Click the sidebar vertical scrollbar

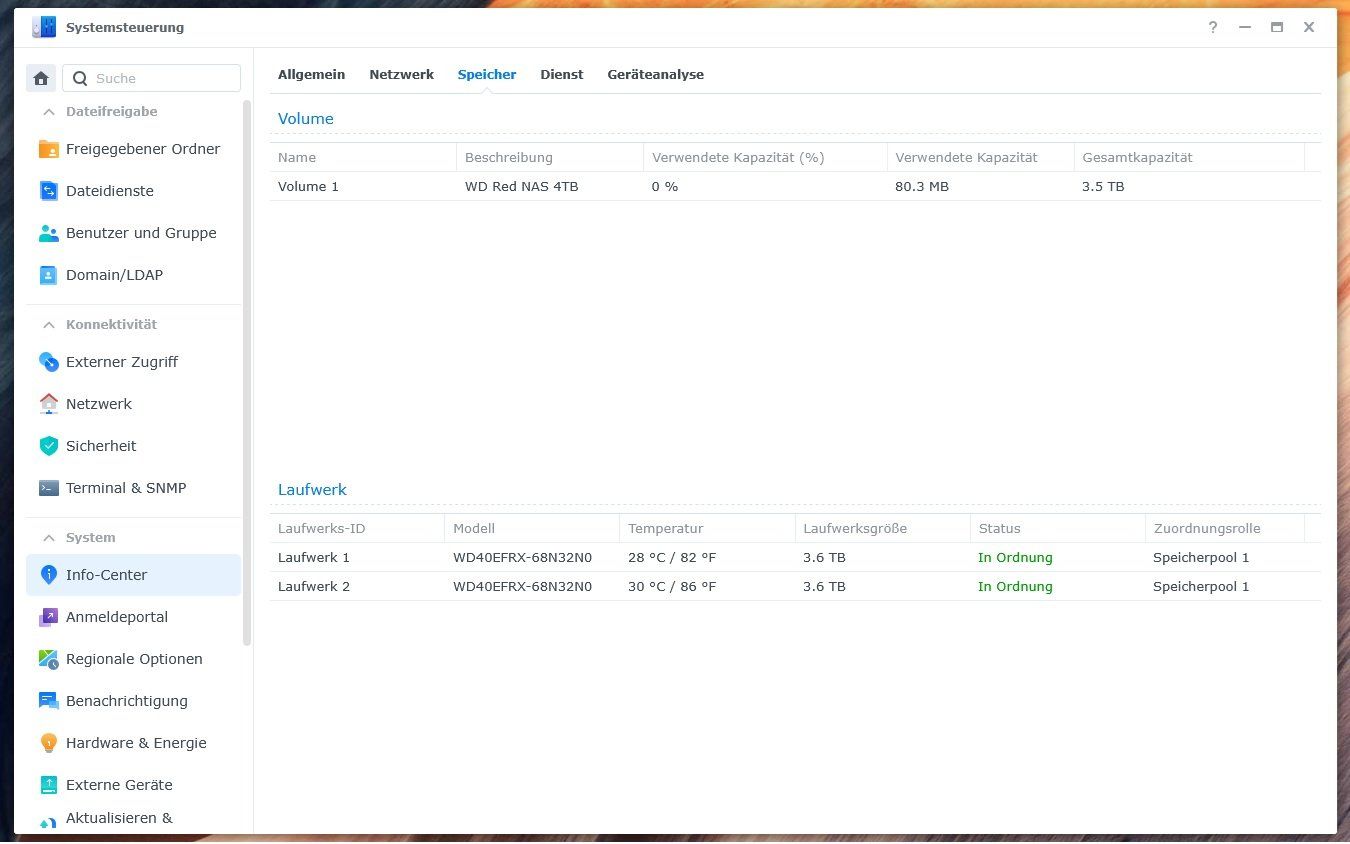247,373
